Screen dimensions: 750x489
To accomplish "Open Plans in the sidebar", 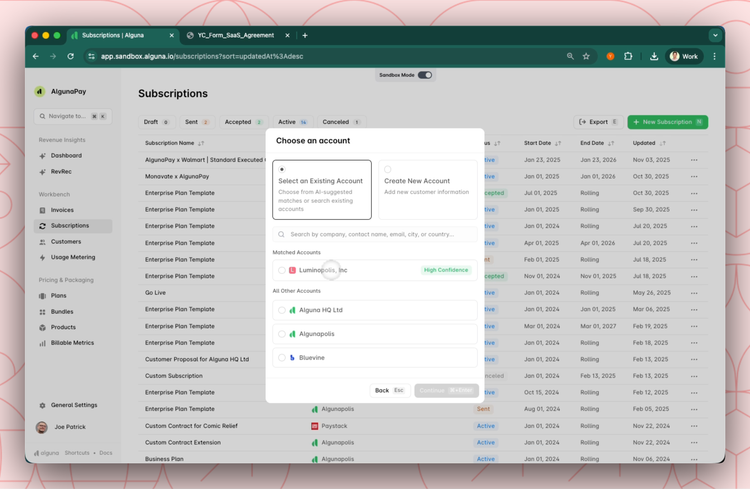I will click(x=58, y=296).
